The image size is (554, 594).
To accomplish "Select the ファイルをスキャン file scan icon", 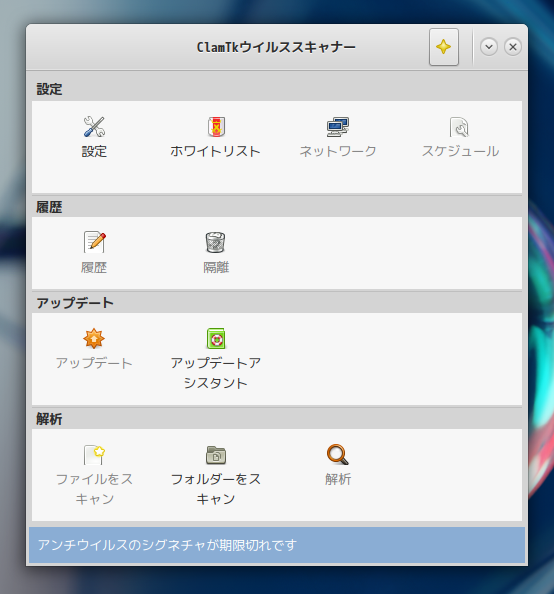I will click(94, 455).
